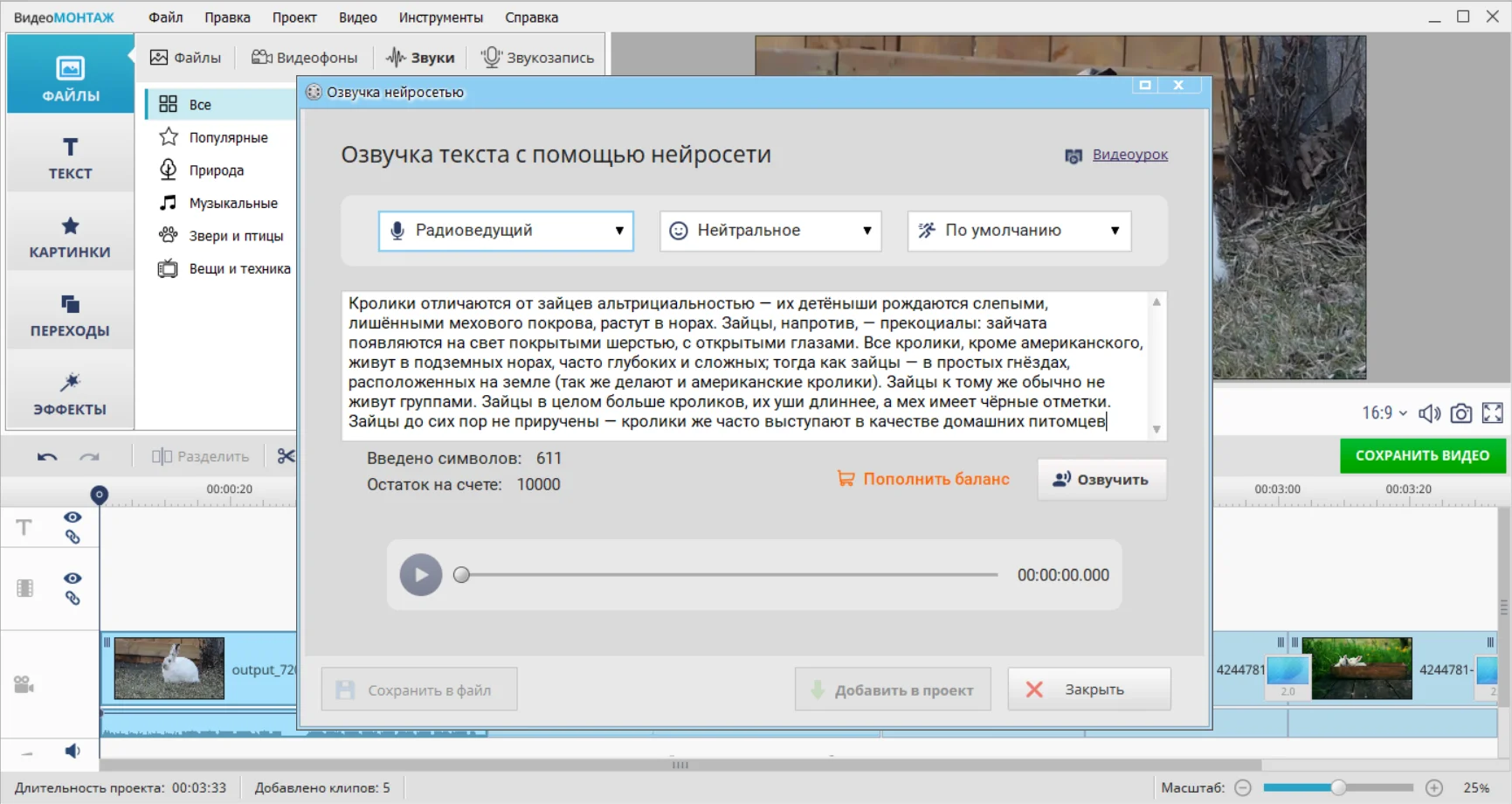The width and height of the screenshot is (1512, 804).
Task: Toggle text track visibility eye
Action: click(x=72, y=517)
